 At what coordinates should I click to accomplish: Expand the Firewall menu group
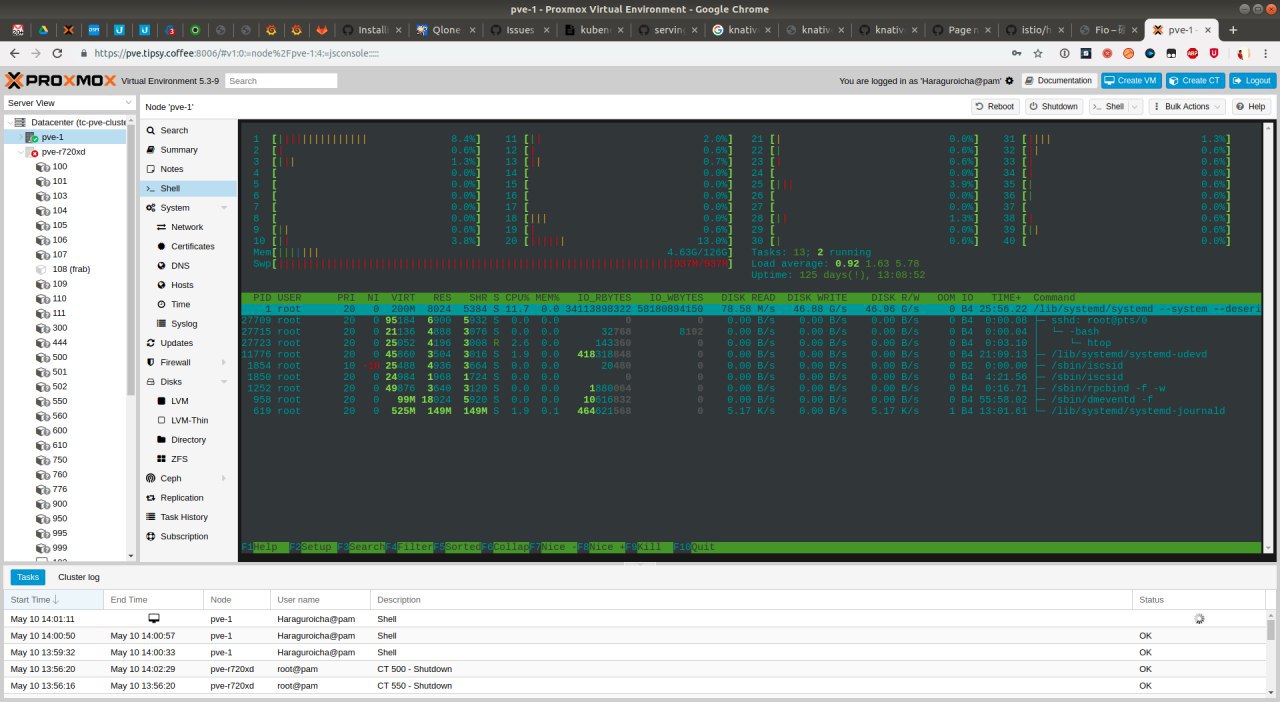(224, 362)
